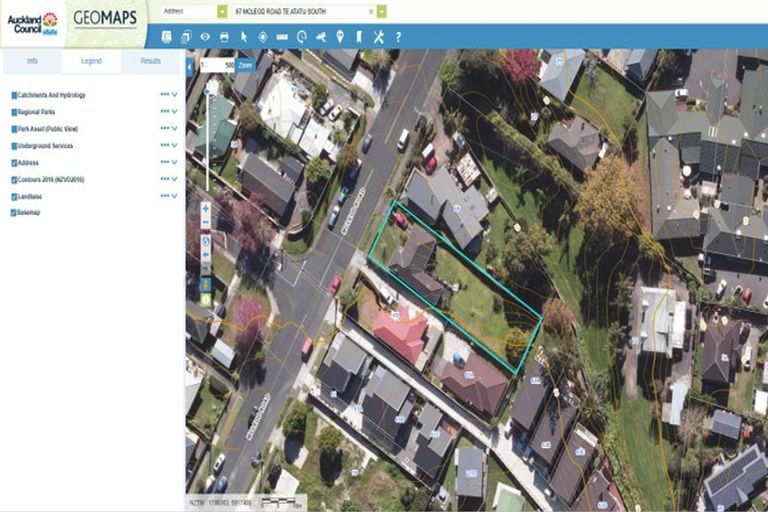
Task: Enable the Regional Parks layer checkbox
Action: click(14, 112)
